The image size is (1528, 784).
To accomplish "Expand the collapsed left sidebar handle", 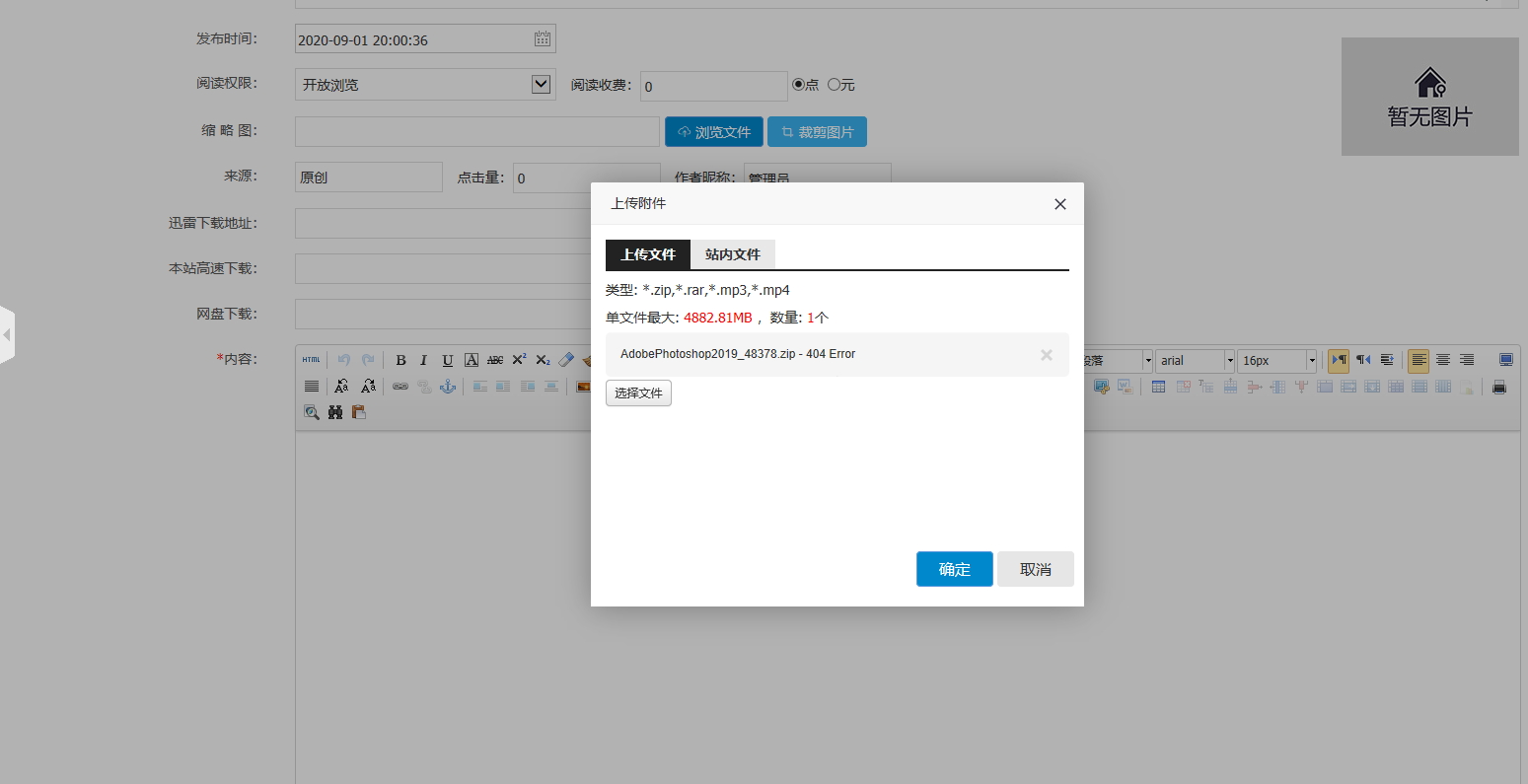I will 7,335.
